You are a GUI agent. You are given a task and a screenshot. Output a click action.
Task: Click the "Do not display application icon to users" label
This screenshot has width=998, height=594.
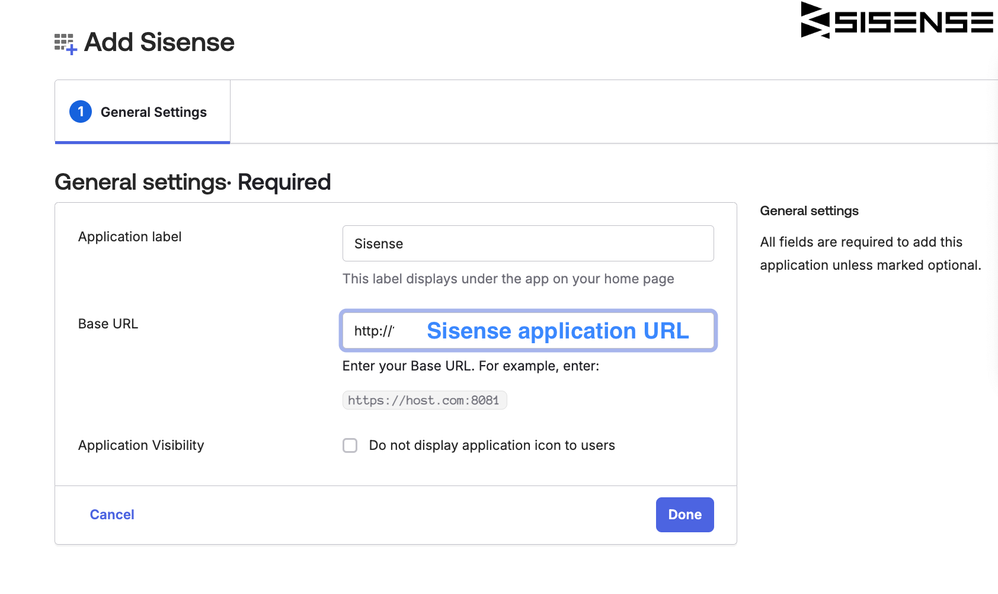tap(491, 446)
